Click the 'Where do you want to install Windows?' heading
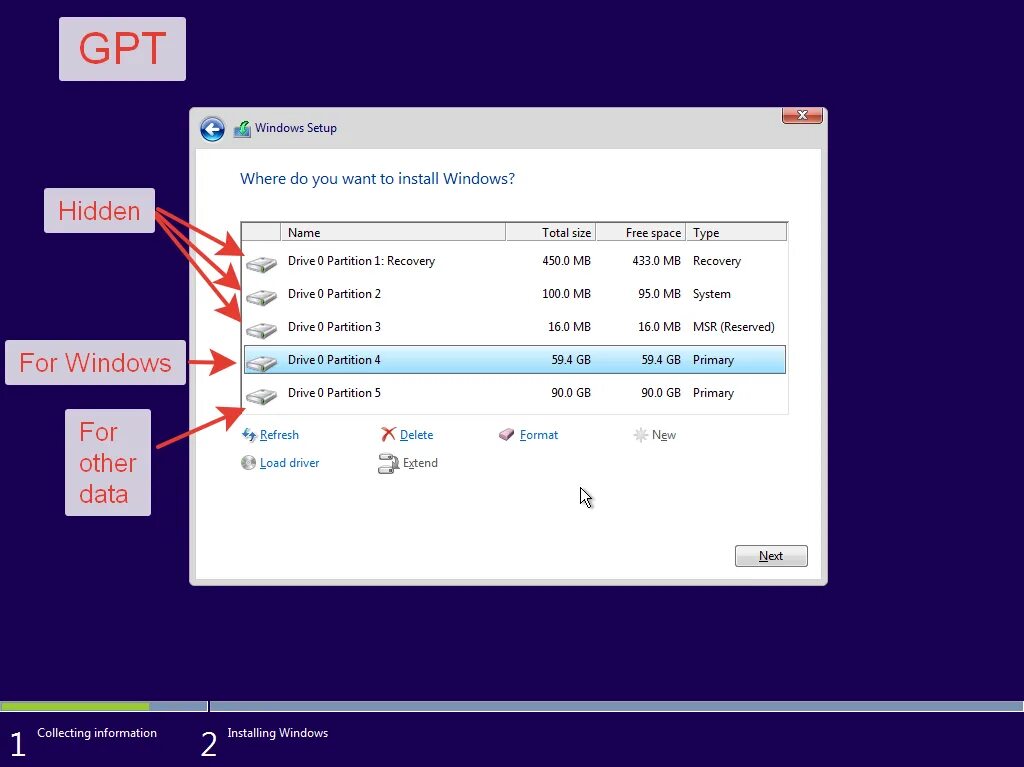This screenshot has width=1024, height=767. (377, 178)
